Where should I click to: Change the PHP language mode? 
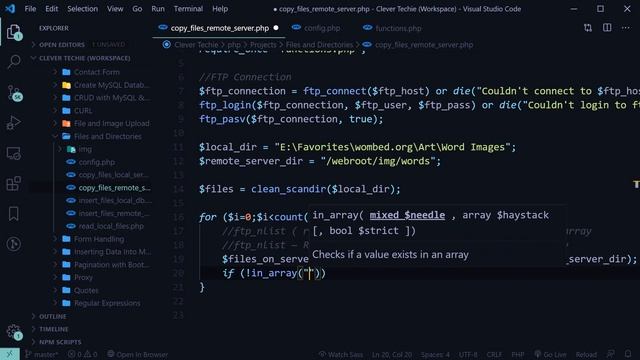coord(518,354)
